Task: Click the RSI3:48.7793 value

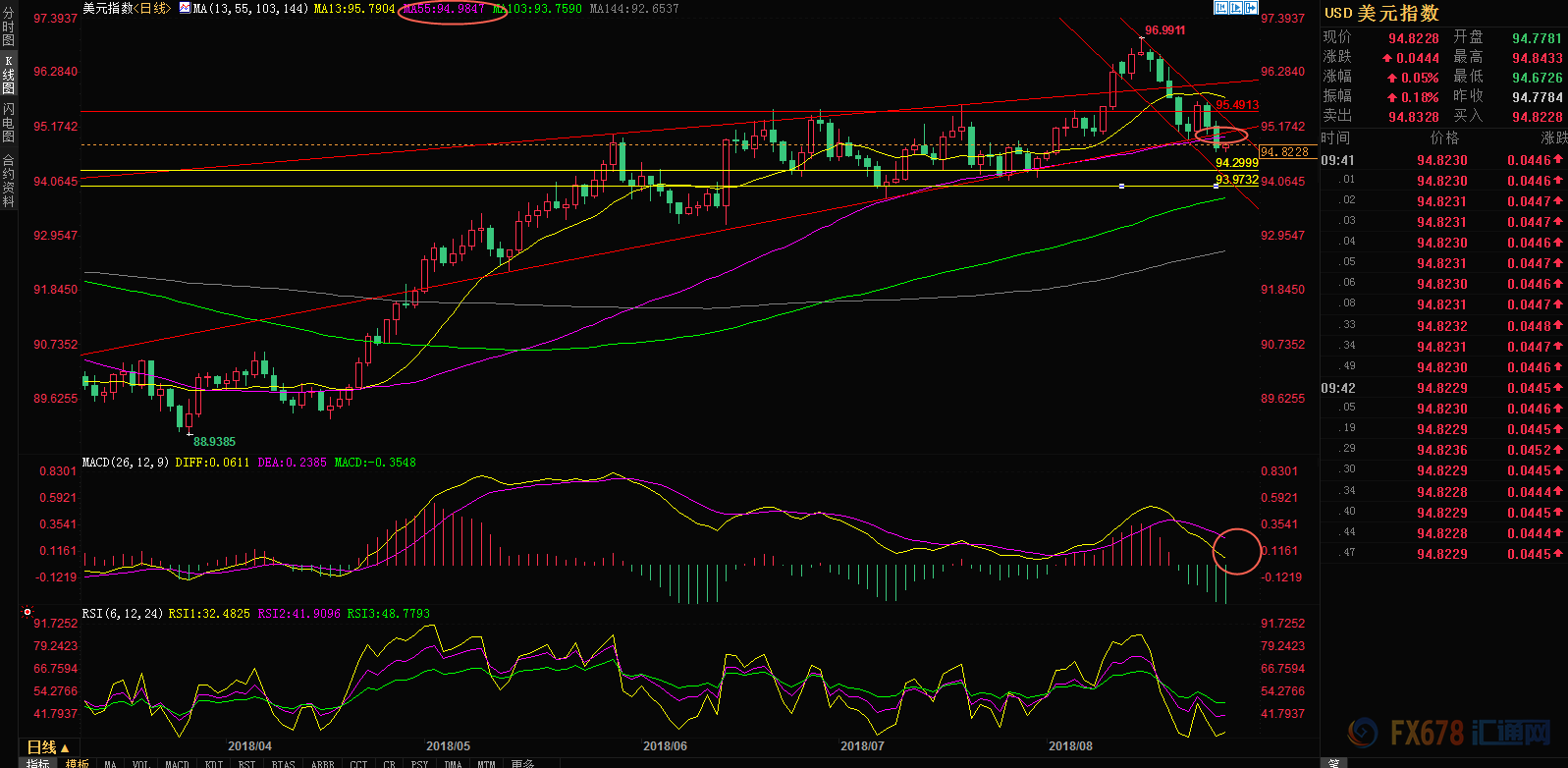Action: (x=389, y=613)
